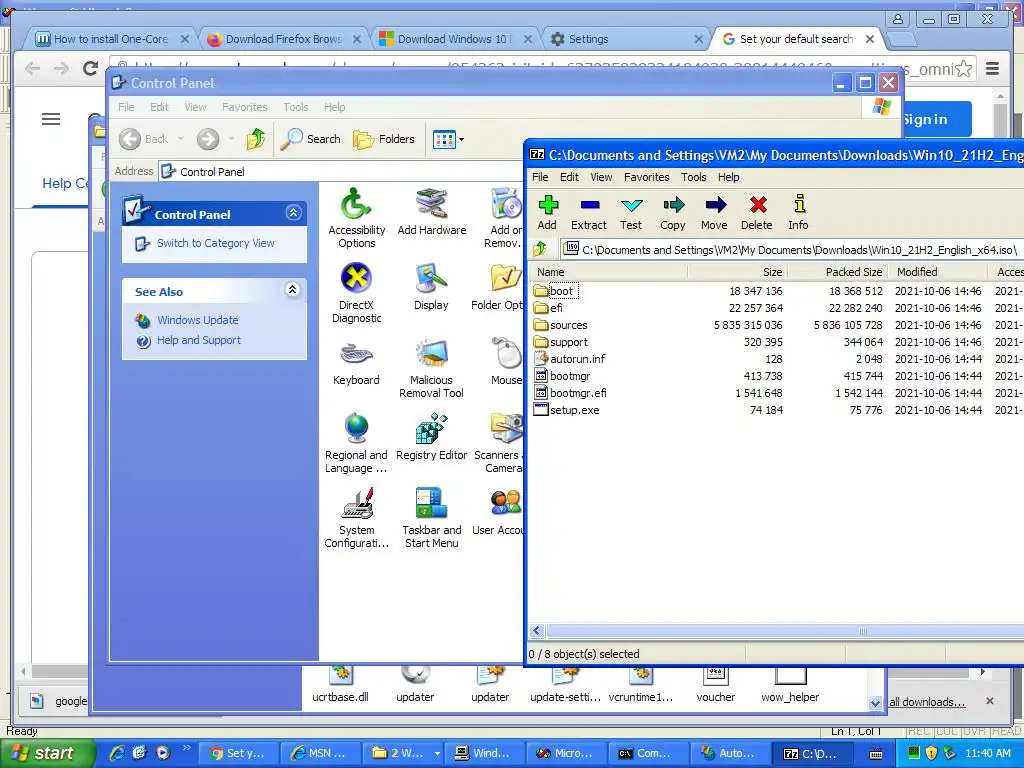This screenshot has height=768, width=1024.
Task: Open 7-Zip Favorites menu
Action: pyautogui.click(x=647, y=177)
